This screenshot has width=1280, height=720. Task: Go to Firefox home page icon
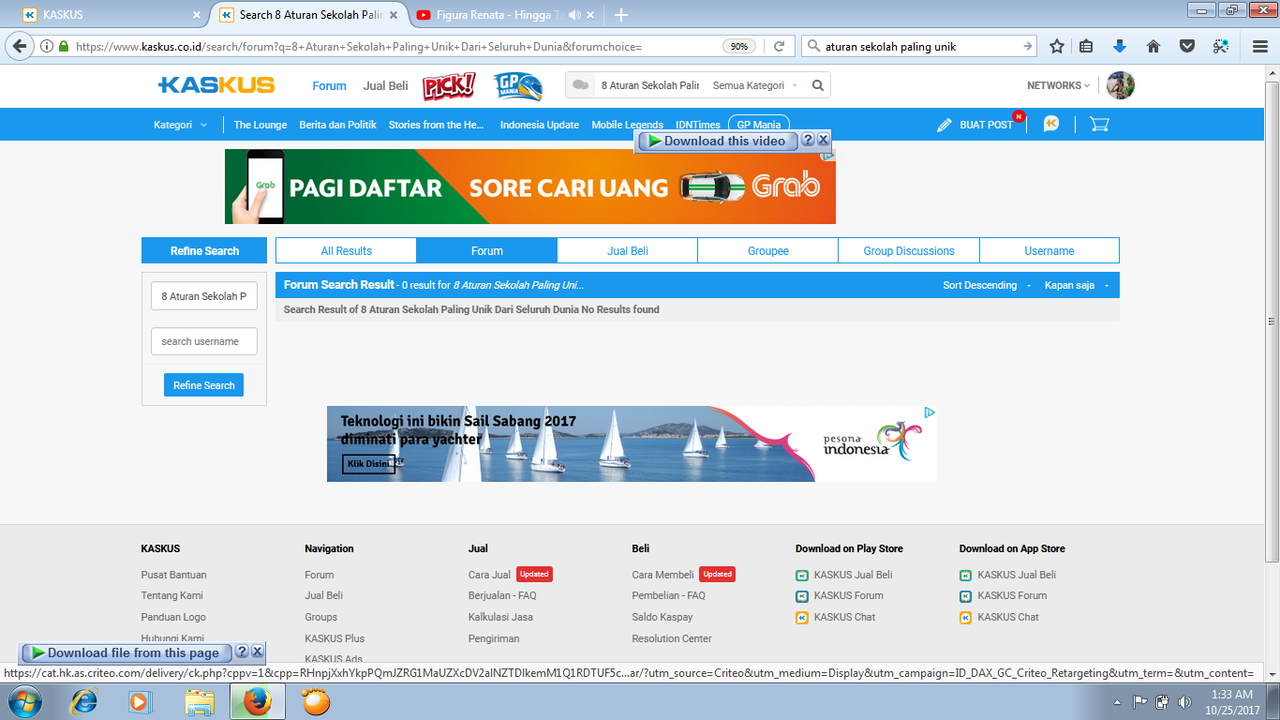tap(1153, 46)
